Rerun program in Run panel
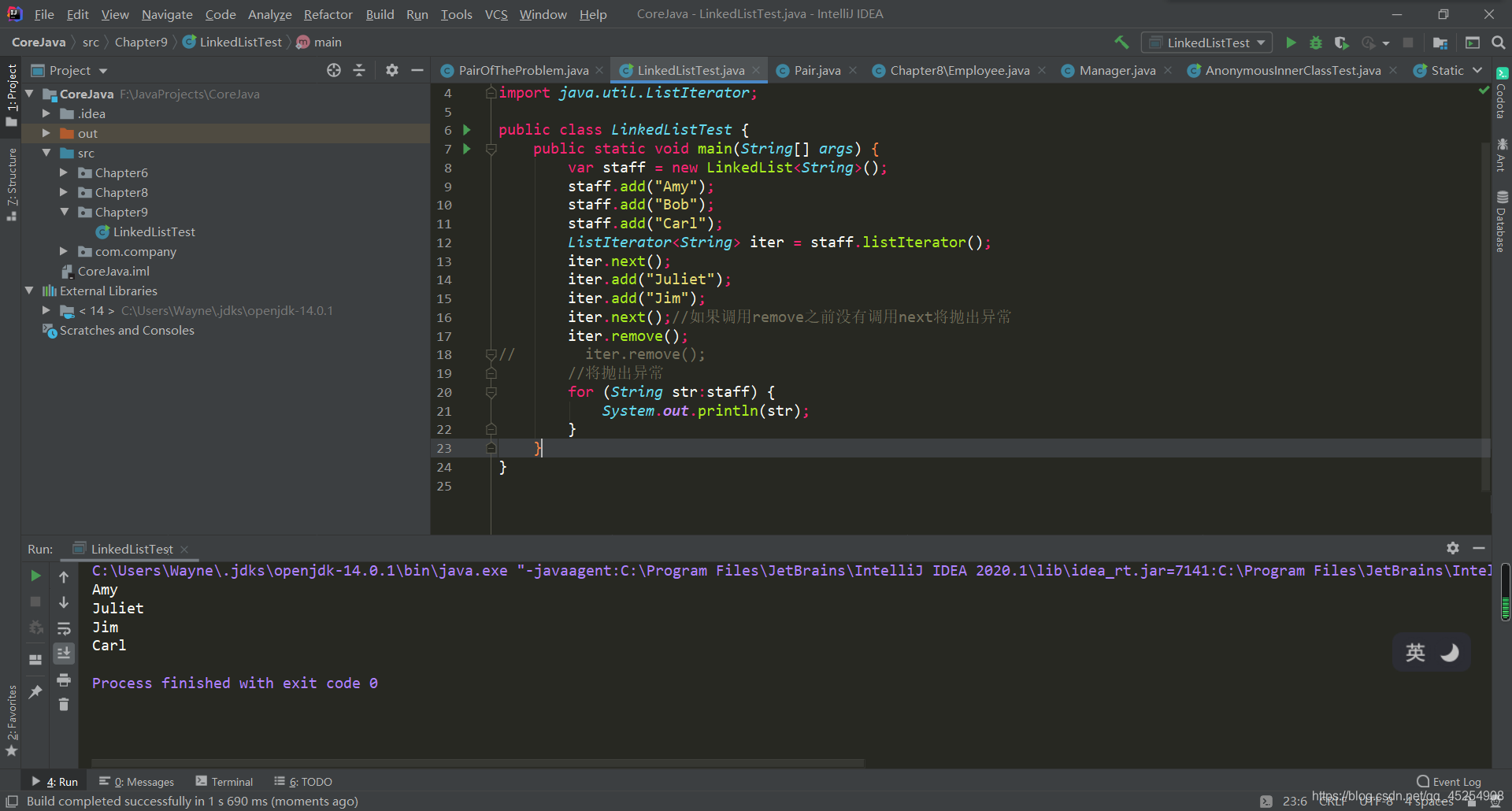Viewport: 1512px width, 811px height. pos(35,576)
